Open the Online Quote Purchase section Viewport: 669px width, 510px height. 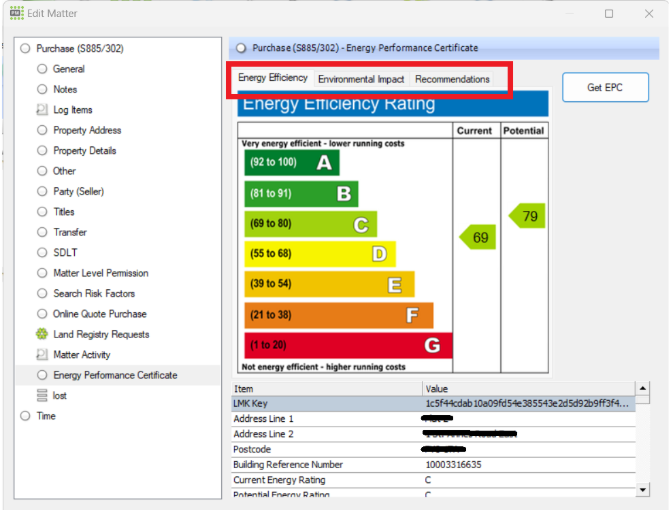[100, 314]
